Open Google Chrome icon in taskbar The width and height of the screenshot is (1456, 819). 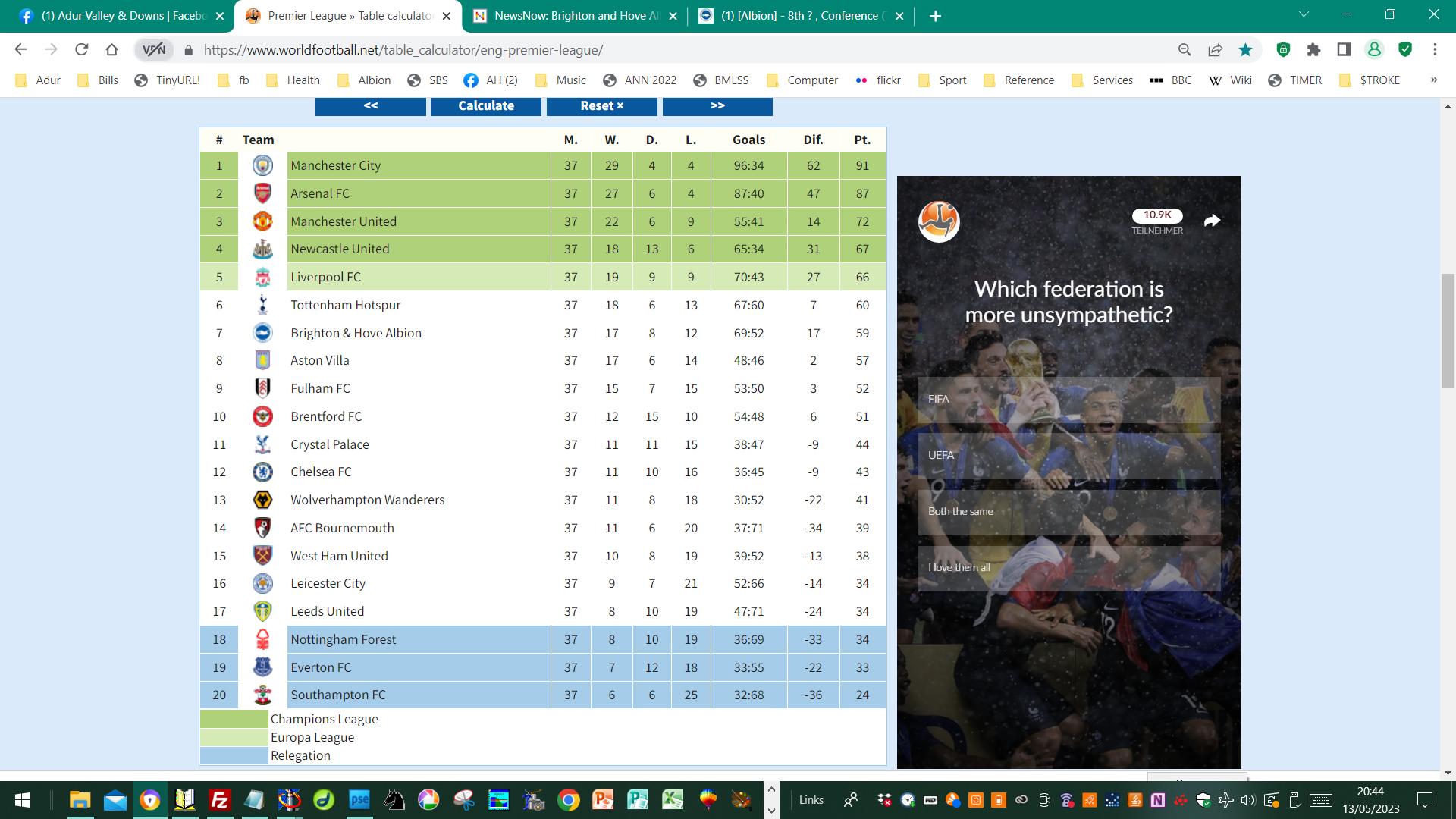point(568,800)
